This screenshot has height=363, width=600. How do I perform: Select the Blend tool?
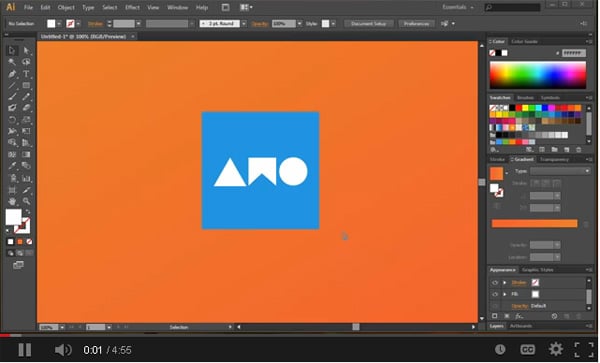(26, 166)
